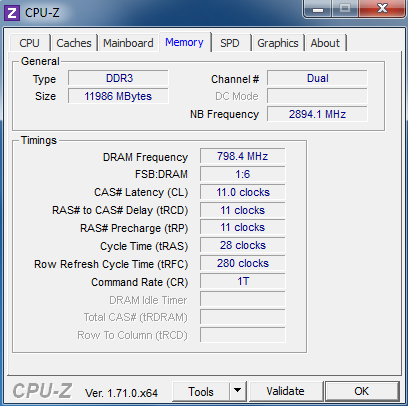Click the tRCD value 11 clocks
The image size is (408, 406).
[x=243, y=210]
